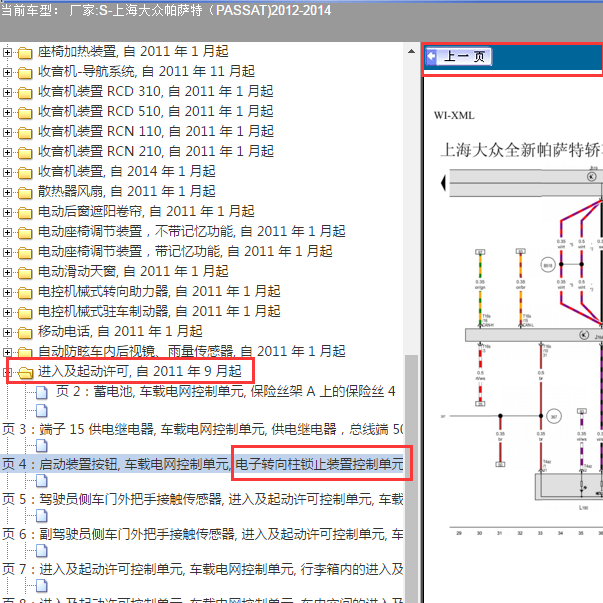
Task: Open 页 4：启动装置按钮 page
Action: [x=202, y=465]
